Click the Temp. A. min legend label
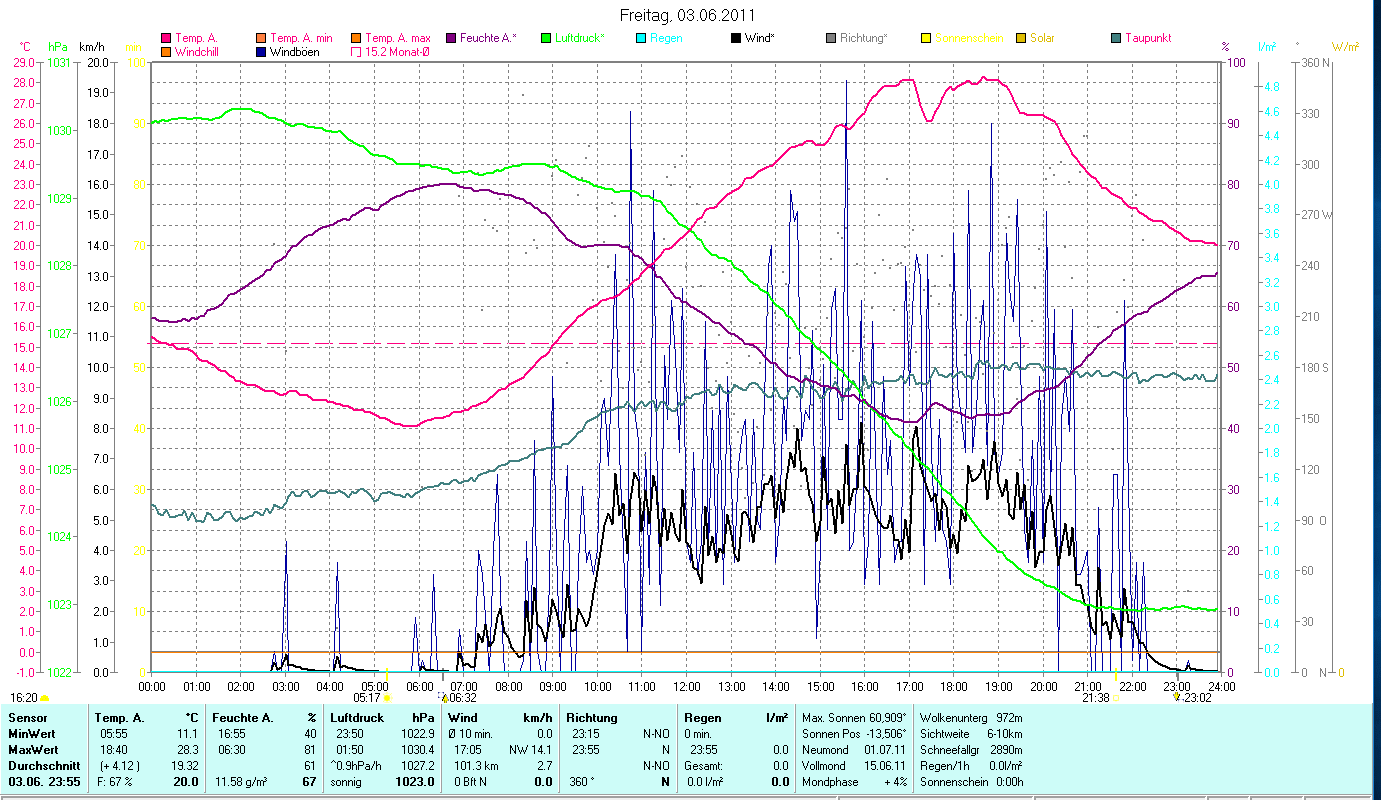The width and height of the screenshot is (1381, 800). [301, 38]
